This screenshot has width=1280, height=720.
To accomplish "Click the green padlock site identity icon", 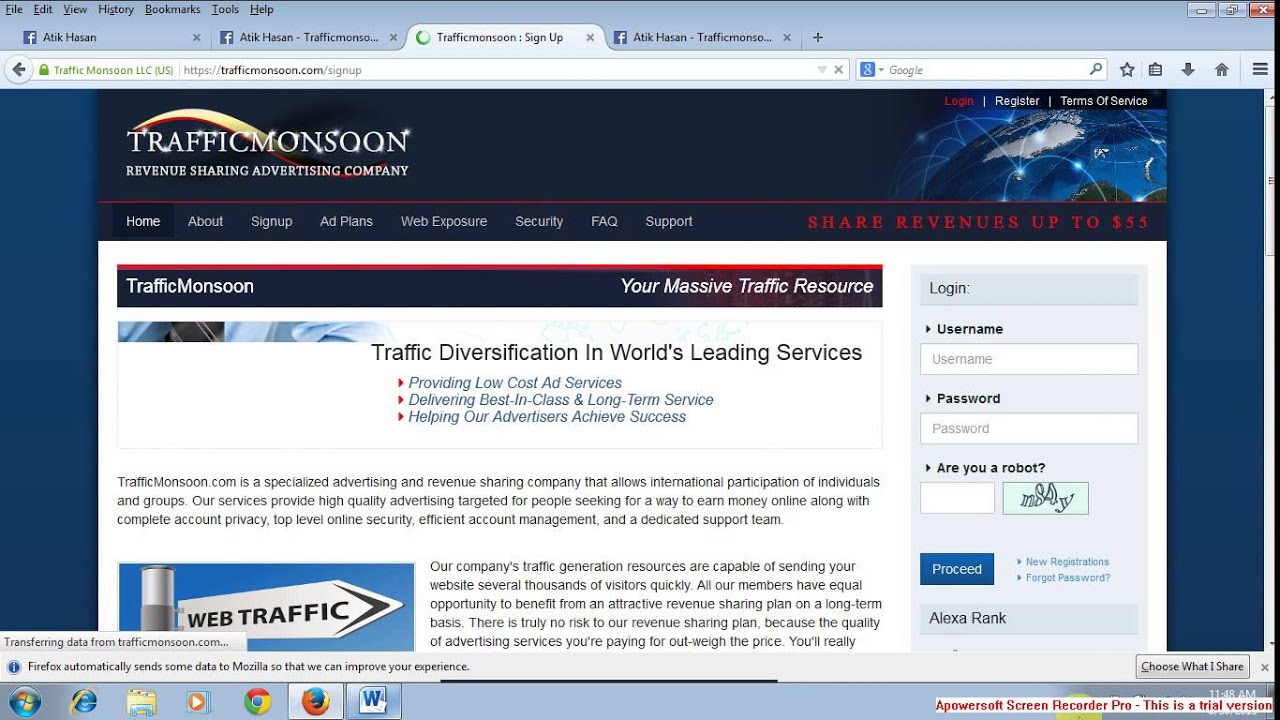I will pos(43,70).
